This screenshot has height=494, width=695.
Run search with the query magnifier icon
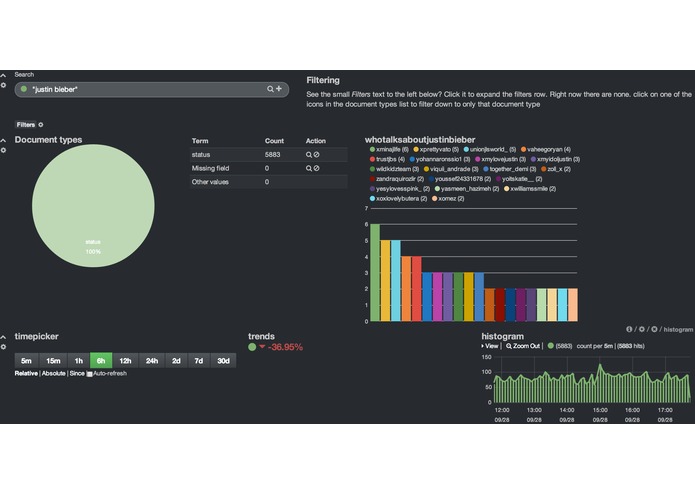pos(270,89)
